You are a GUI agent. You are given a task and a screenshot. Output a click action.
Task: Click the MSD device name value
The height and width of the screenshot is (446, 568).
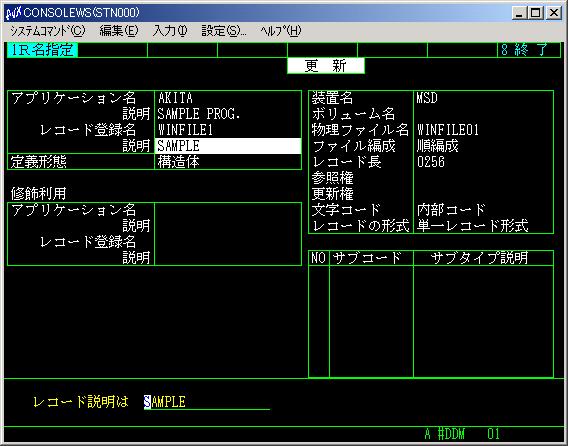click(427, 98)
